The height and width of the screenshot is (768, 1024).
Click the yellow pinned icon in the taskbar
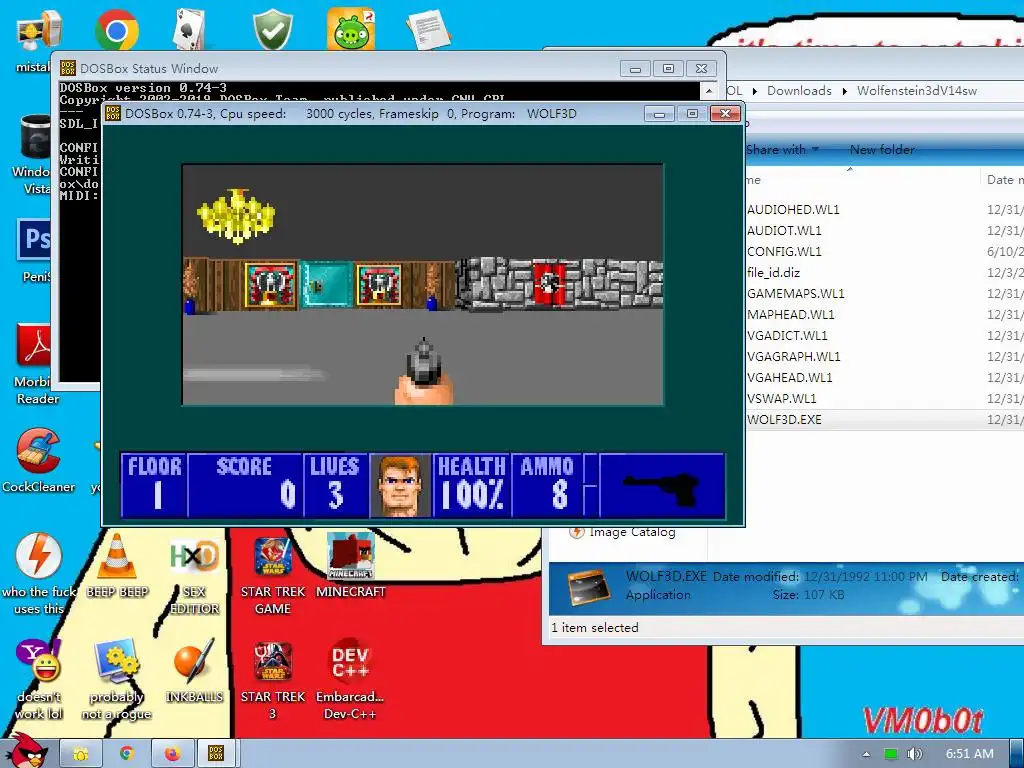(80, 754)
